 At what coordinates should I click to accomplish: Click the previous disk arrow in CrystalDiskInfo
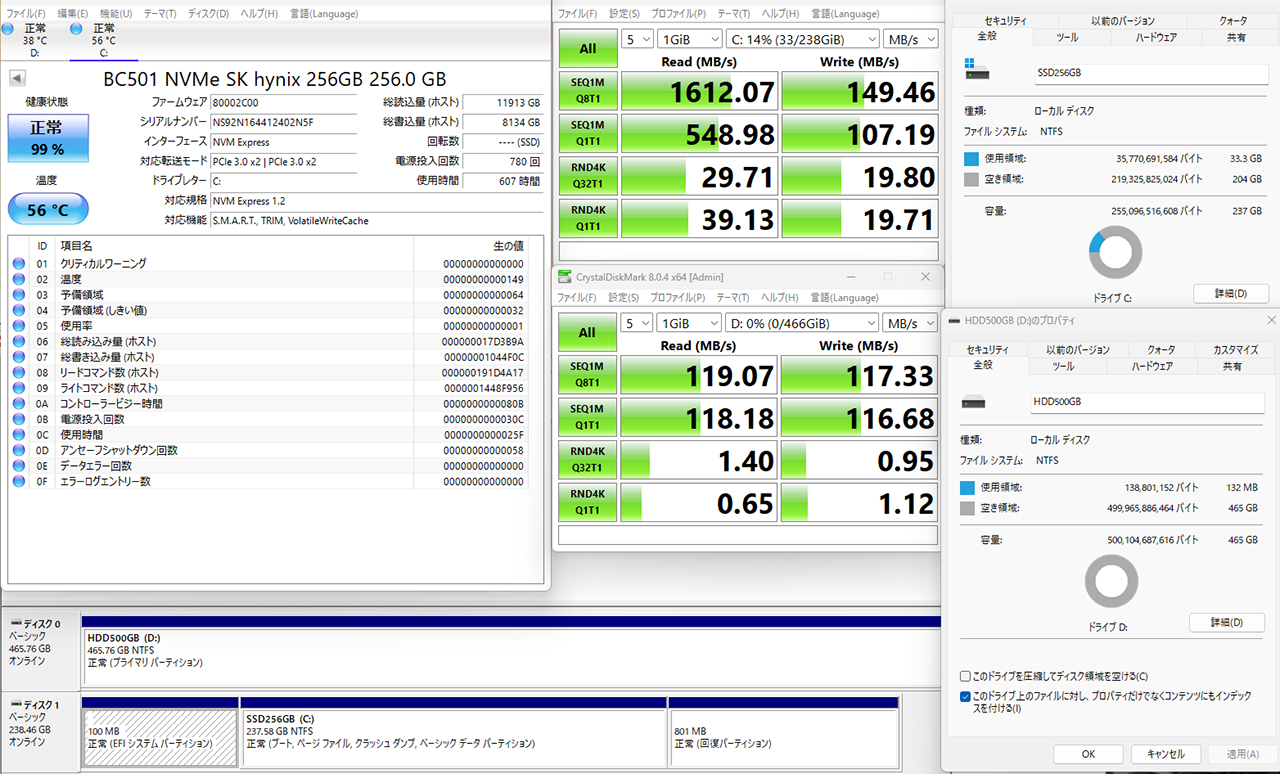pos(17,78)
